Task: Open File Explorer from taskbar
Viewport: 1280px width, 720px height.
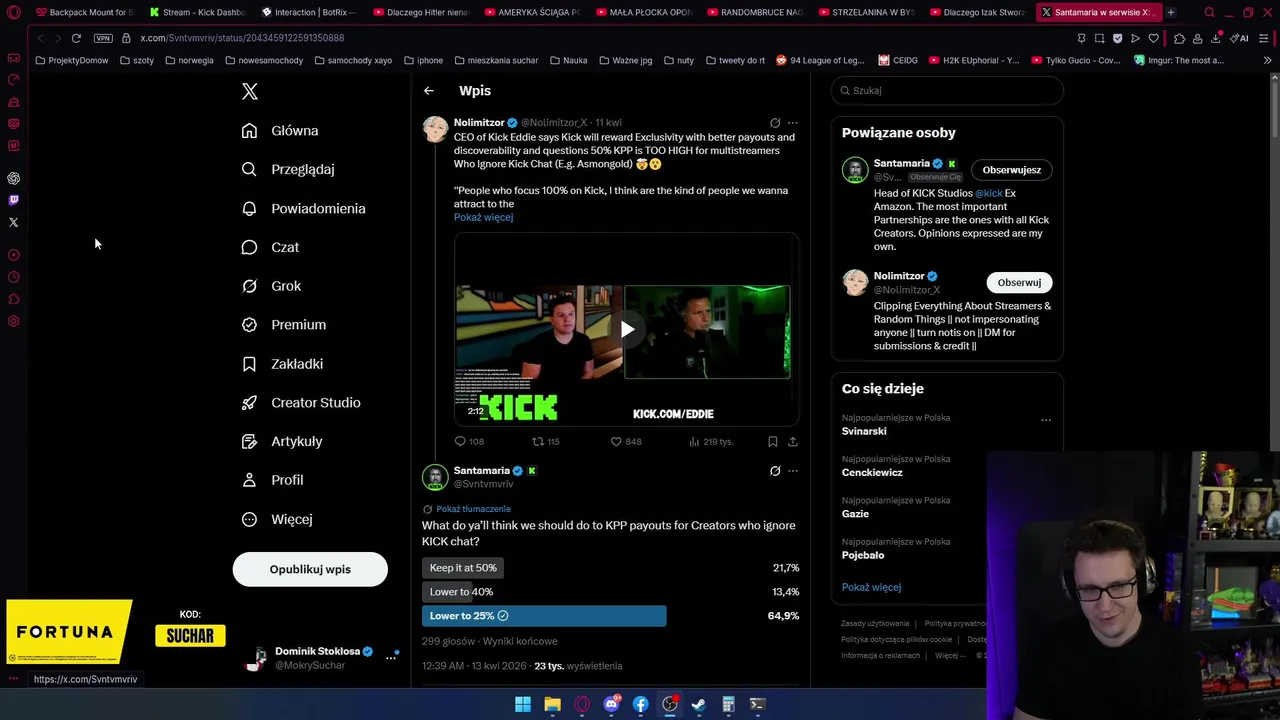Action: [x=552, y=704]
